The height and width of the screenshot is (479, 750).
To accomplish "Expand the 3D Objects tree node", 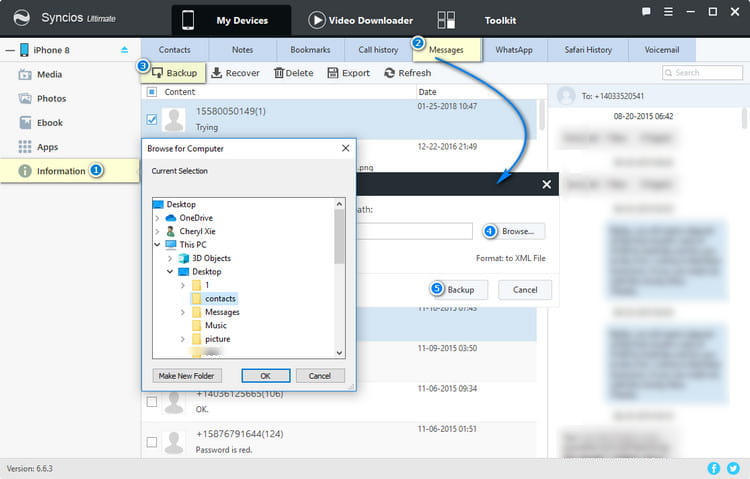I will [x=170, y=258].
